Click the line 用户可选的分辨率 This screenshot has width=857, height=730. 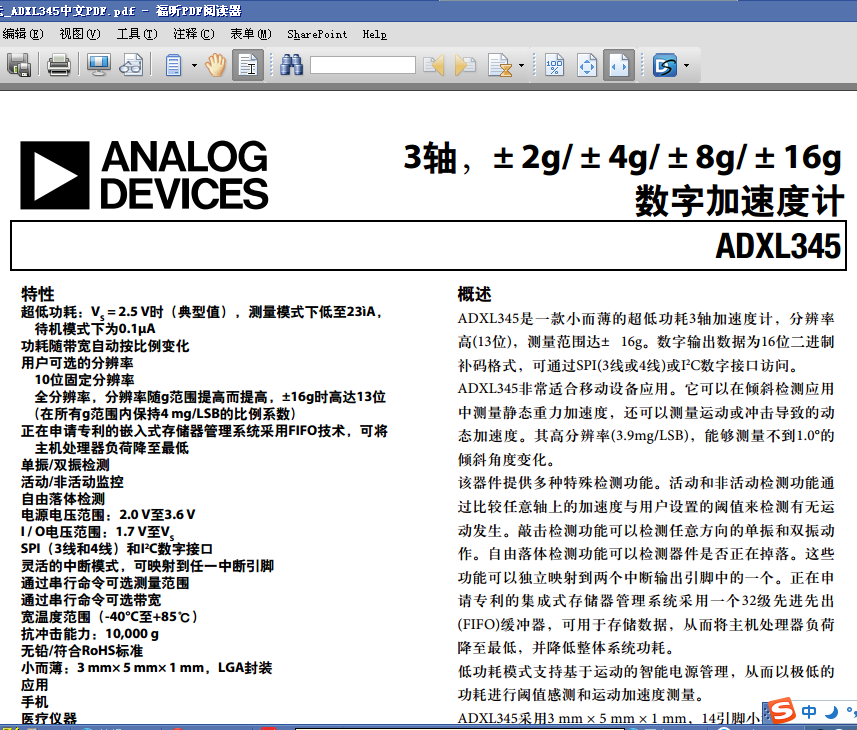pos(77,363)
